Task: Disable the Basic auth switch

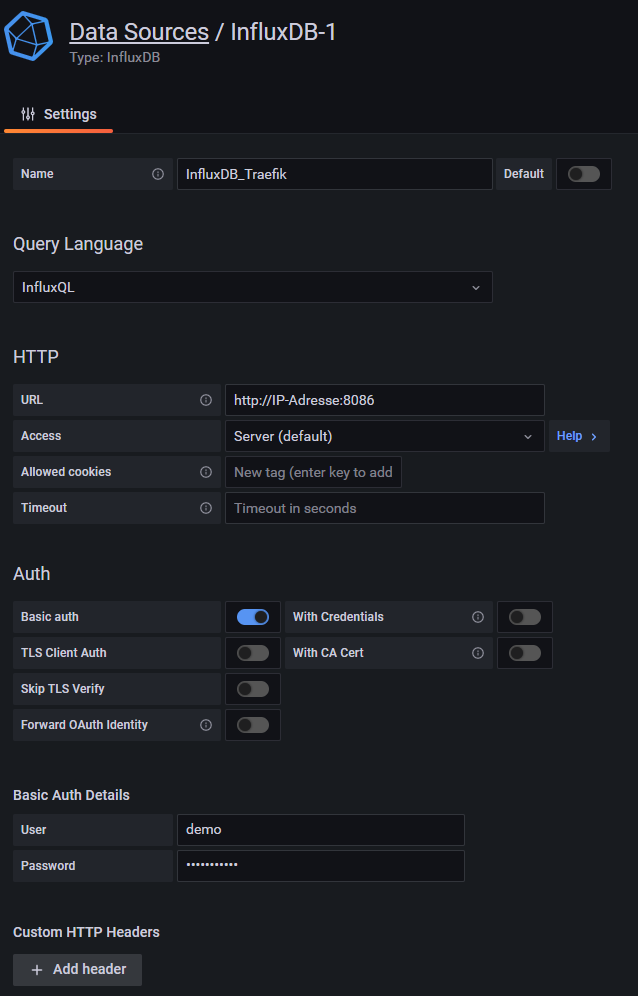Action: pyautogui.click(x=253, y=617)
